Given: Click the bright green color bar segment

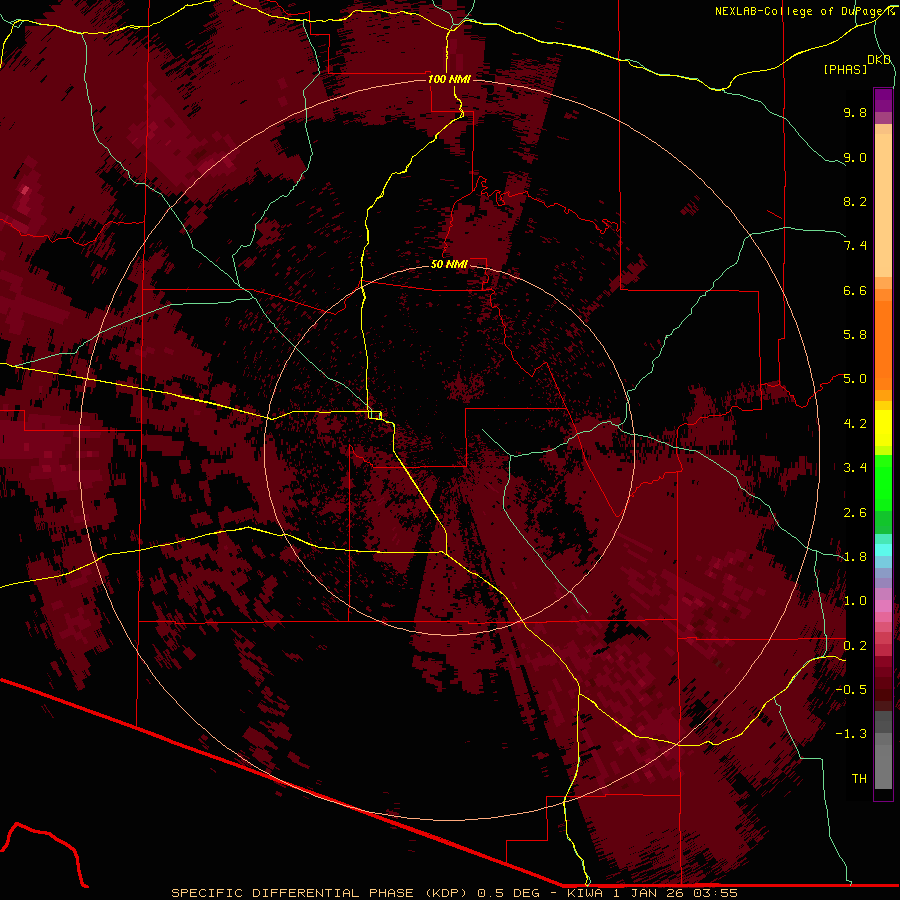Looking at the screenshot, I should pyautogui.click(x=883, y=483).
